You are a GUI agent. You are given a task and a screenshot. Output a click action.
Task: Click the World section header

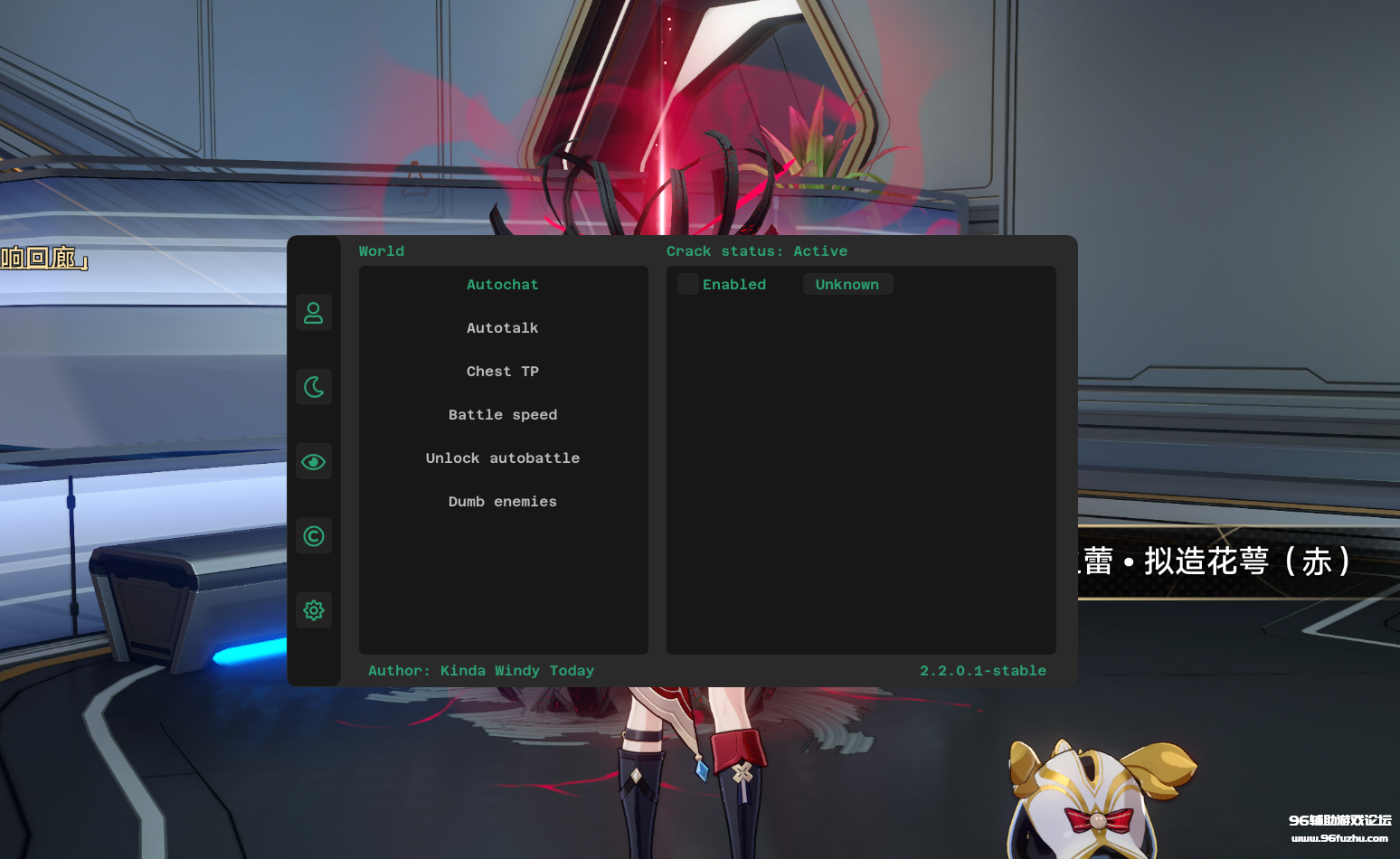382,251
